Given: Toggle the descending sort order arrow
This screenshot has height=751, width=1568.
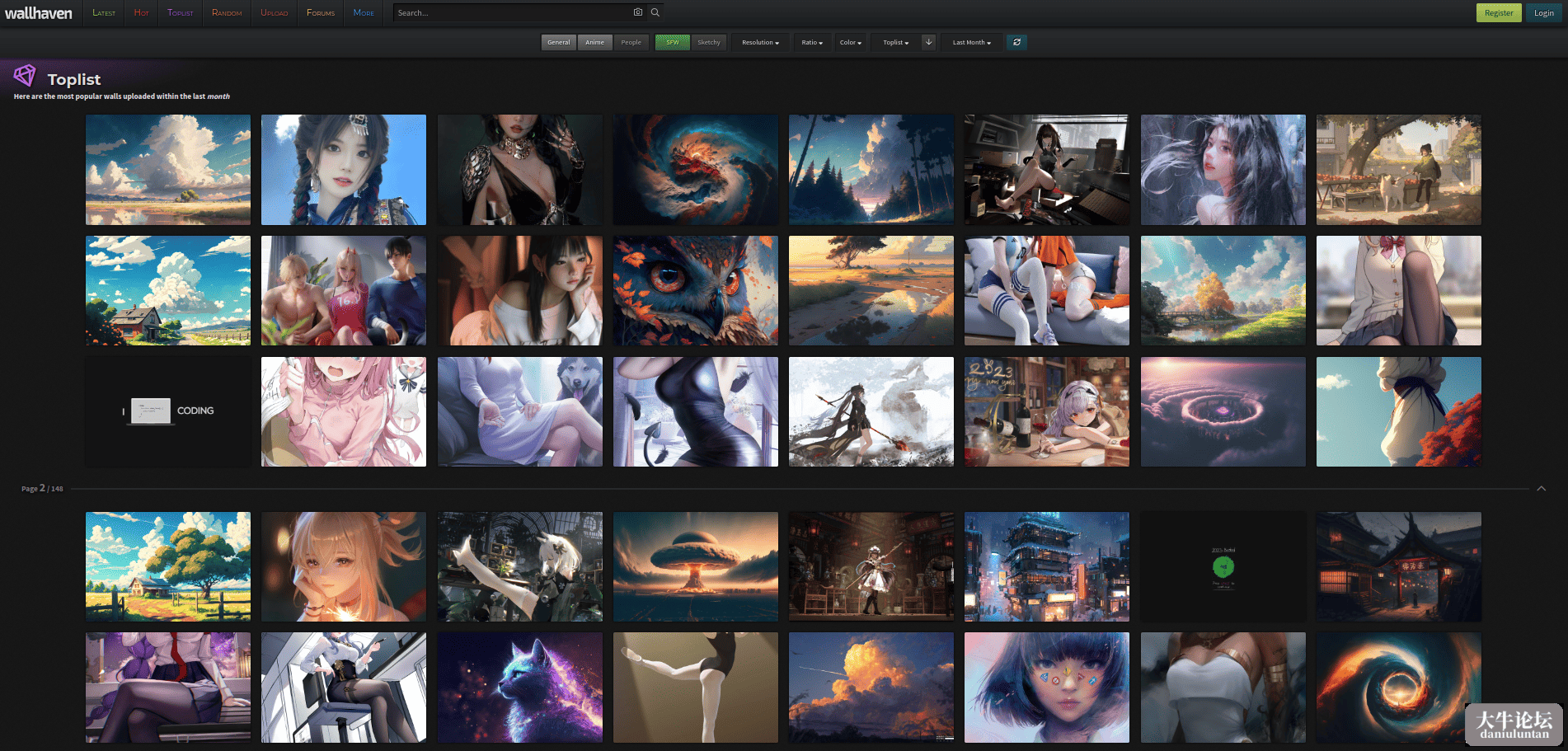Looking at the screenshot, I should point(928,42).
